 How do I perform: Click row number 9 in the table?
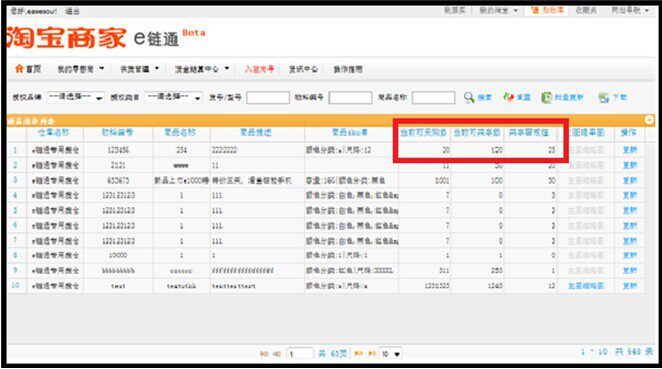point(16,270)
